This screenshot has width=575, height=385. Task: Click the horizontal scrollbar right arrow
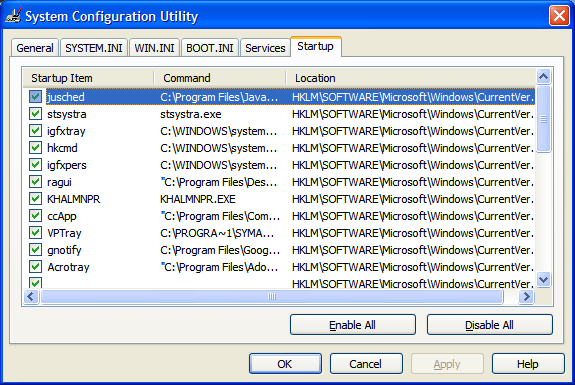click(x=527, y=296)
